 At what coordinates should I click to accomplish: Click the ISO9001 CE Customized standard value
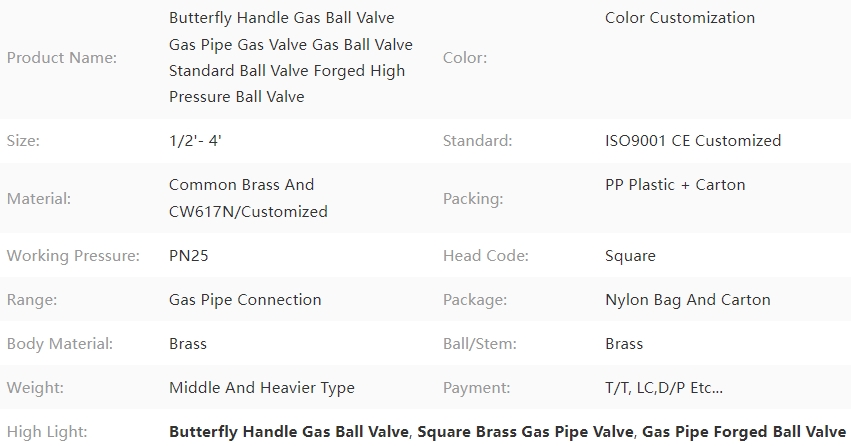pyautogui.click(x=693, y=141)
